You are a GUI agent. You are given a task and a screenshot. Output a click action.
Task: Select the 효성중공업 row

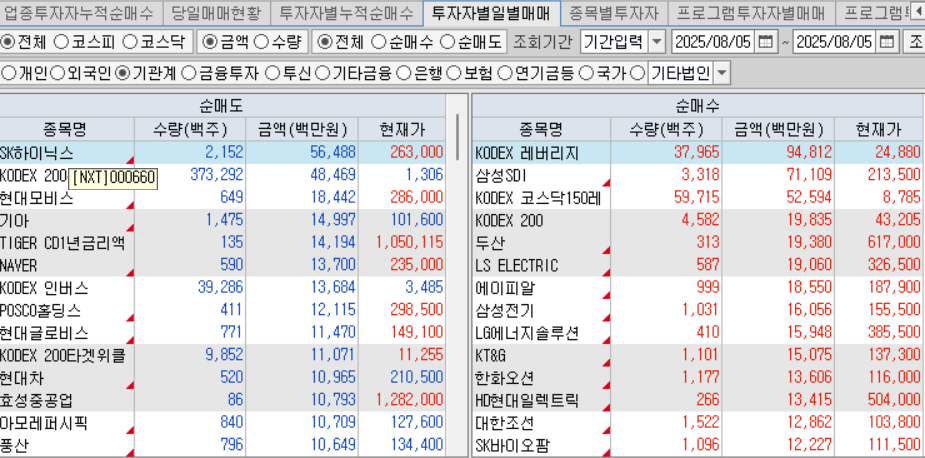(222, 401)
